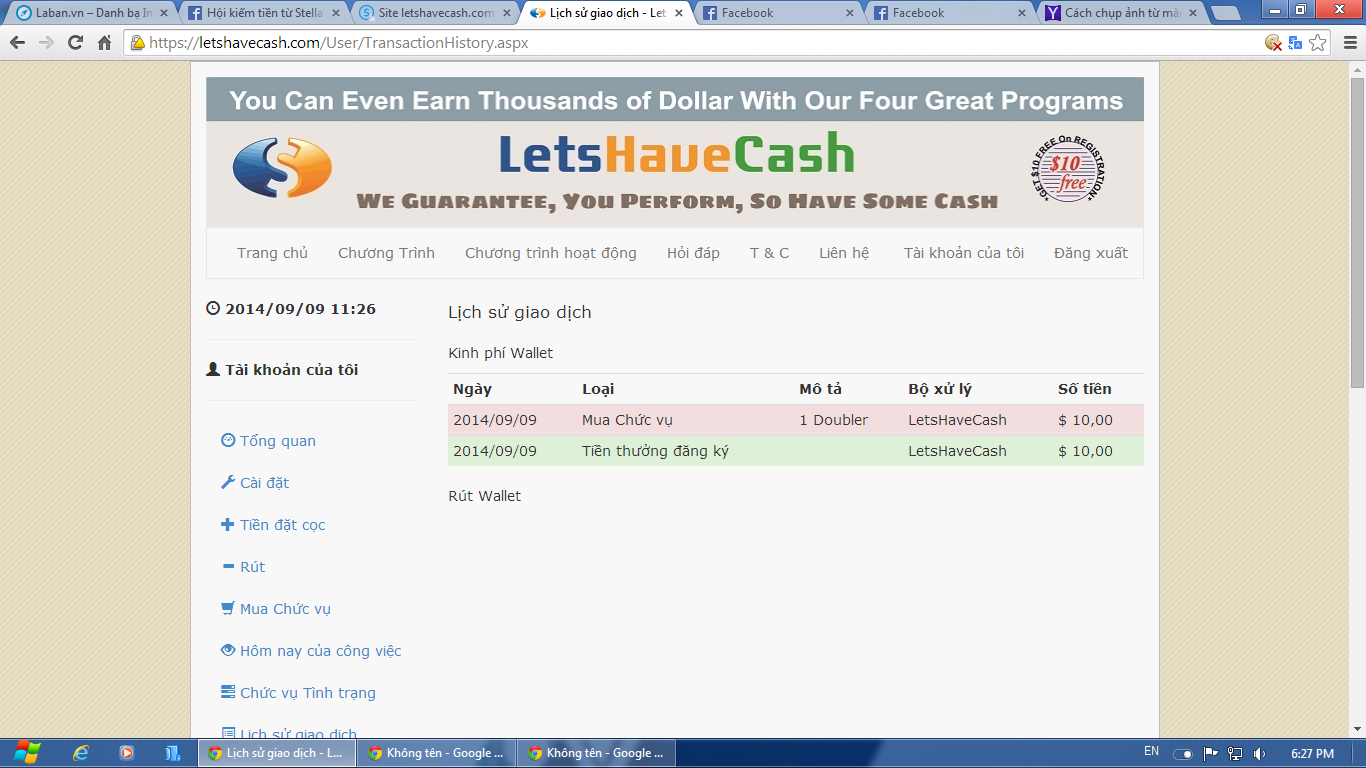Open the Hỏi đáp page
Image resolution: width=1366 pixels, height=768 pixels.
pyautogui.click(x=693, y=253)
